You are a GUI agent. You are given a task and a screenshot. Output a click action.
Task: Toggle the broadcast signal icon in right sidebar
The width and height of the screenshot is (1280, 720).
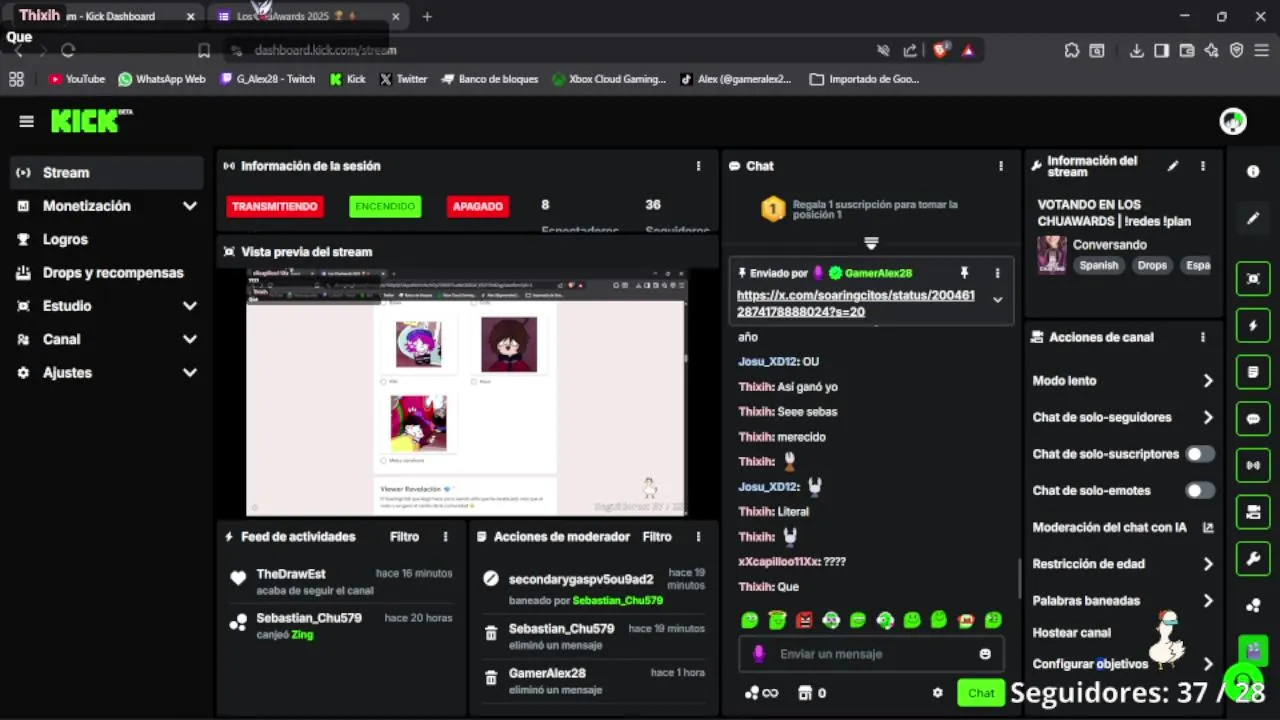(1253, 465)
